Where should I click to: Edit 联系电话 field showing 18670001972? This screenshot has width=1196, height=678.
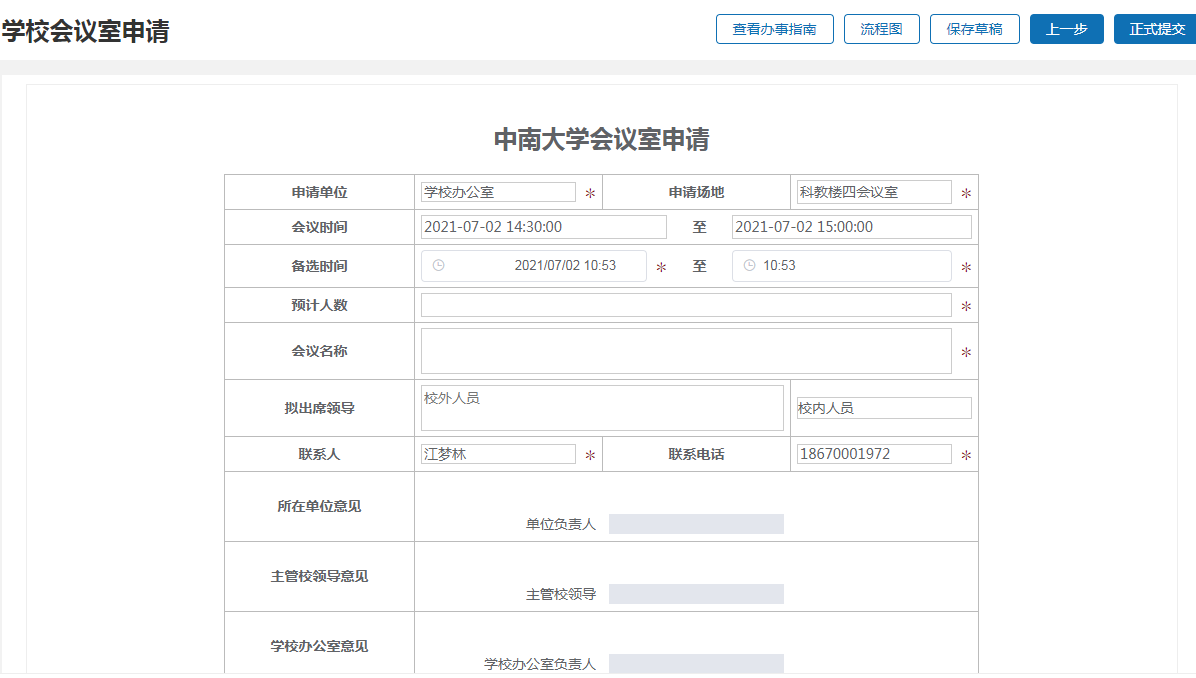click(x=874, y=454)
